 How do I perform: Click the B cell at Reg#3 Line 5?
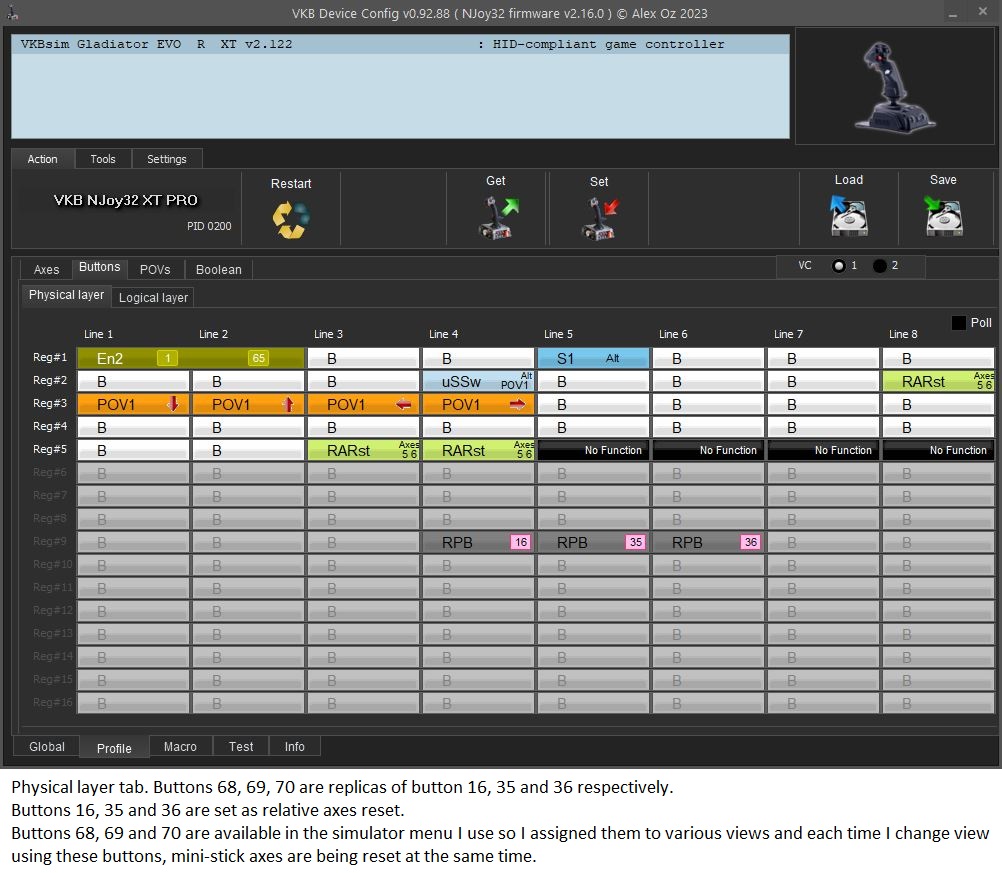tap(593, 405)
